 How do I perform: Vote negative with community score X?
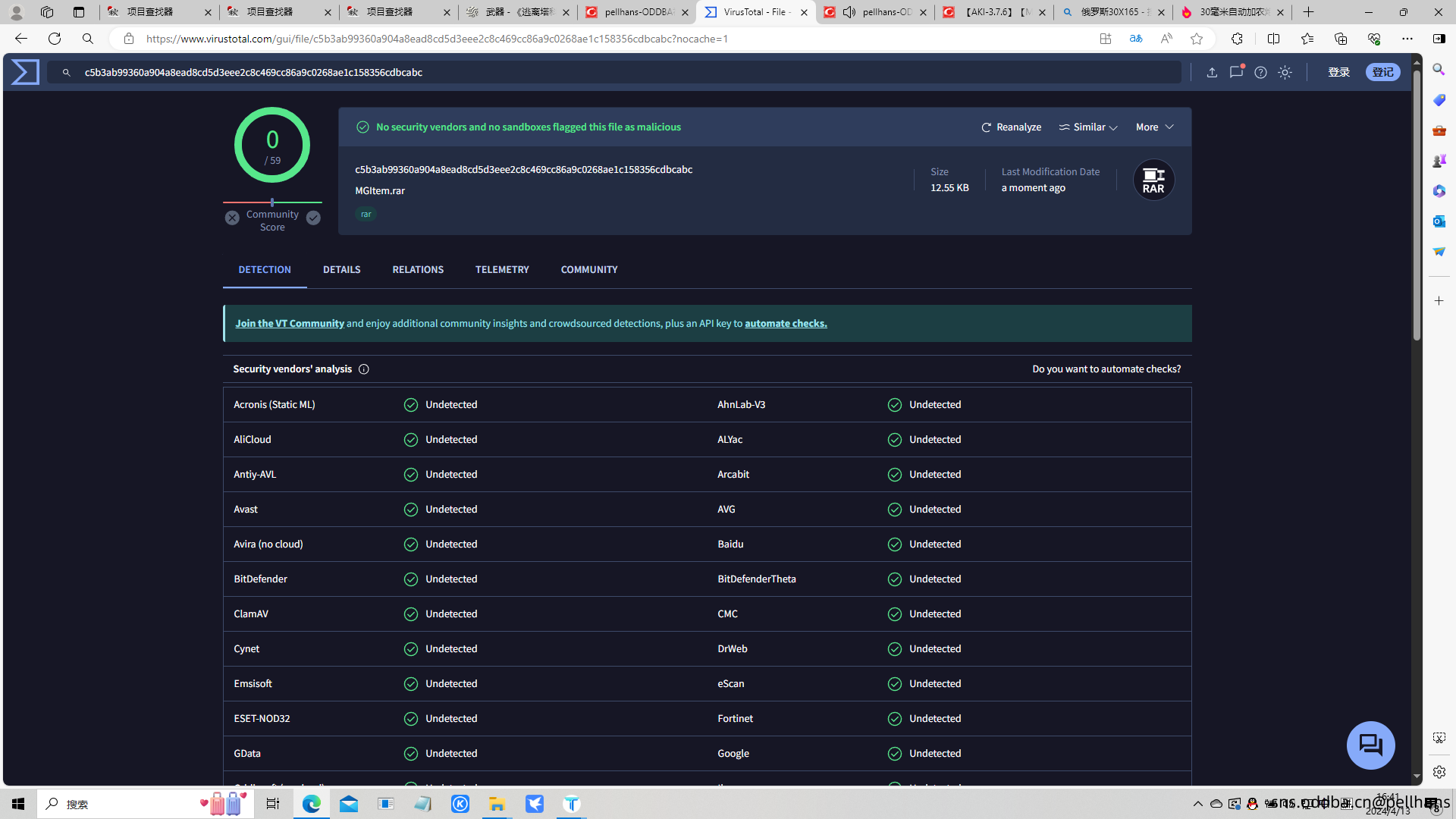click(x=232, y=218)
